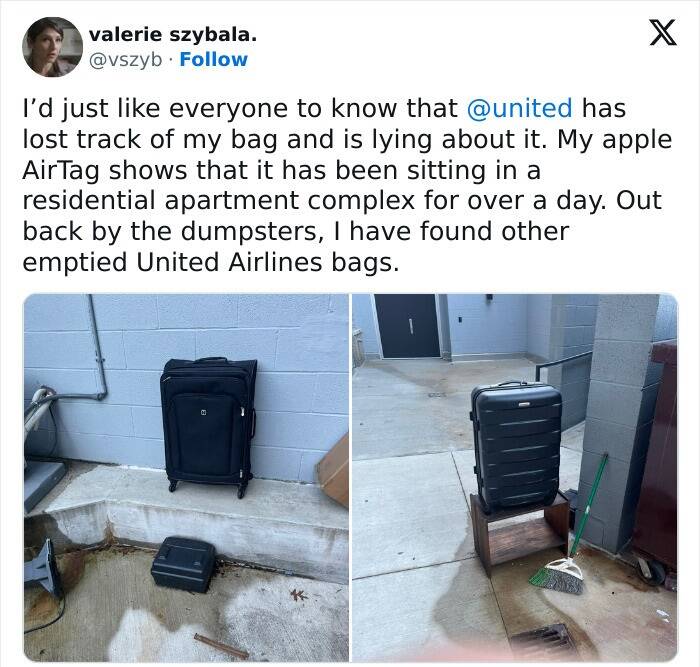Viewport: 700px width, 667px height.
Task: Click the black soft-sided suitcase against the wall
Action: tap(208, 426)
